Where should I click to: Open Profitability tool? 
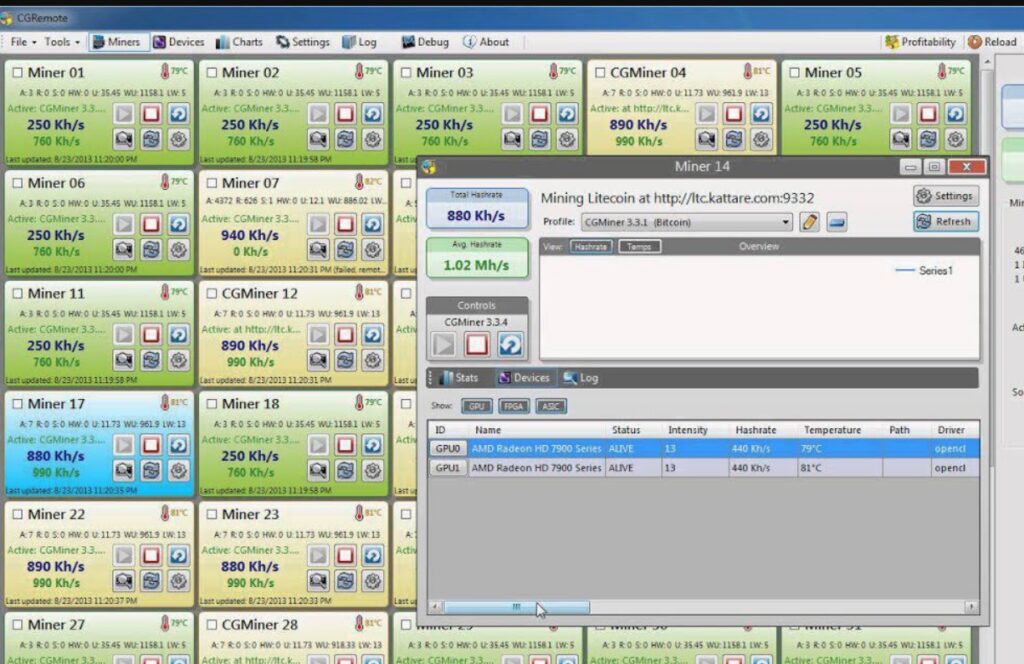920,42
